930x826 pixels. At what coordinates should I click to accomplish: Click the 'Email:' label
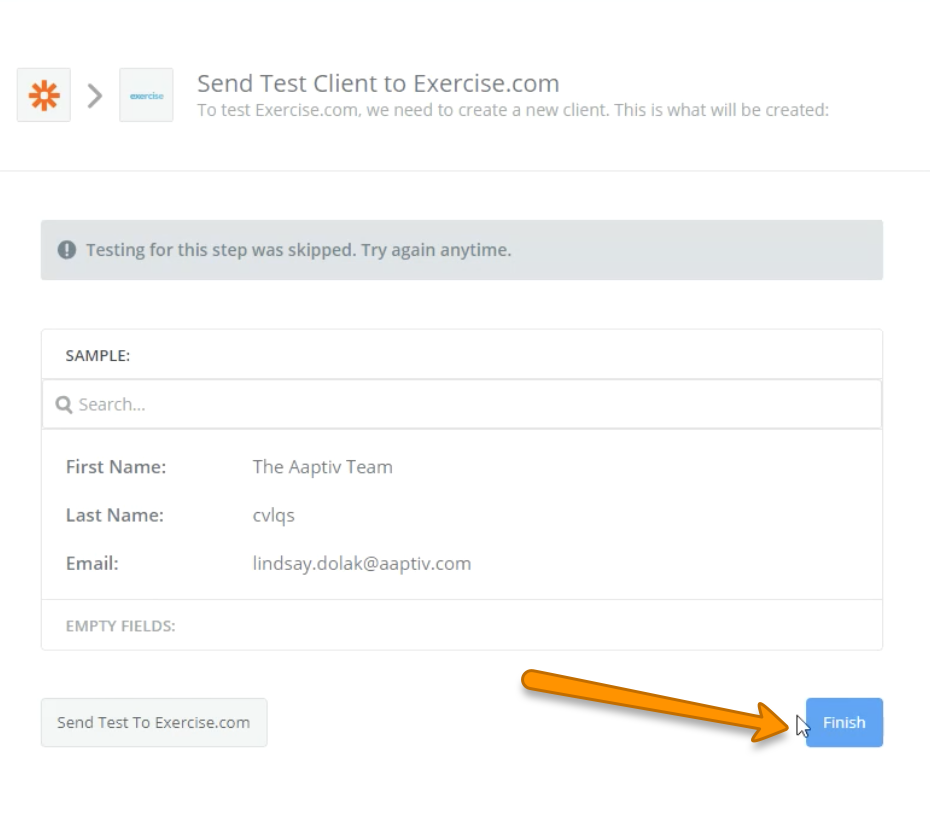point(92,563)
